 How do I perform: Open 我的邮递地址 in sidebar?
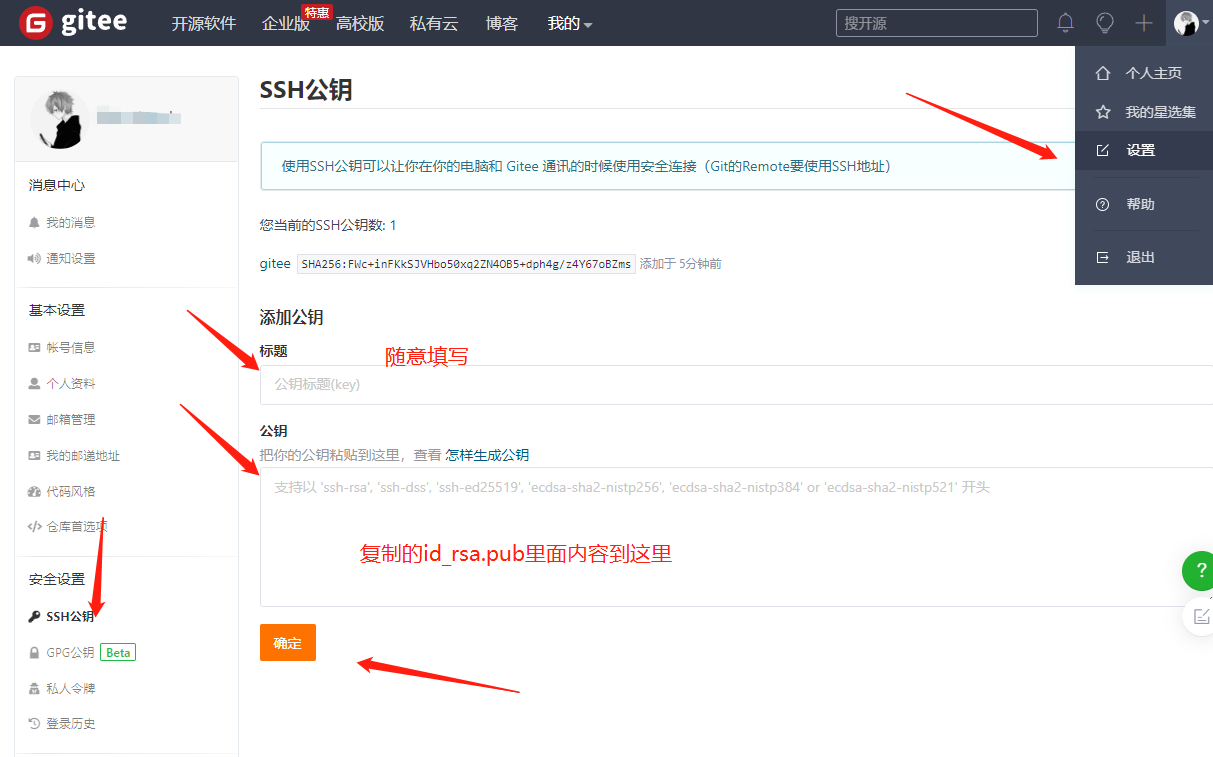click(83, 455)
